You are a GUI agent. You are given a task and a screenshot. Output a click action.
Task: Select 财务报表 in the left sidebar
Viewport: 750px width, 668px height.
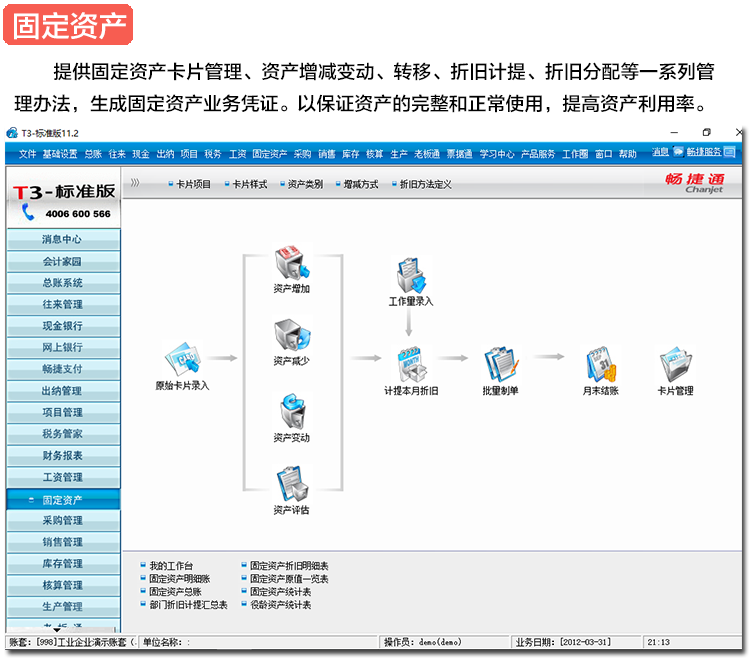pyautogui.click(x=62, y=456)
